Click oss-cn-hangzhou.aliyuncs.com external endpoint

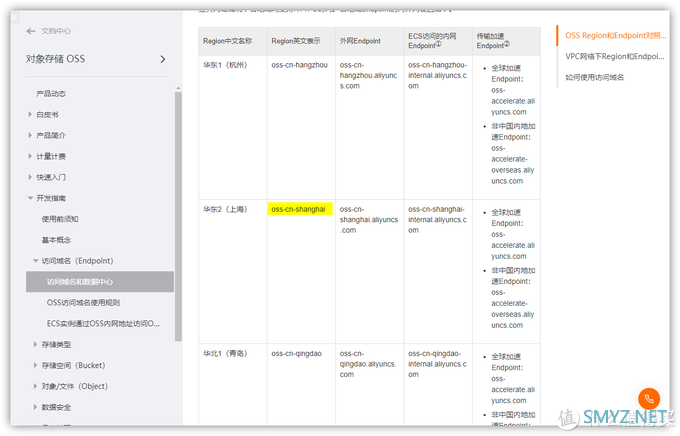(x=368, y=75)
